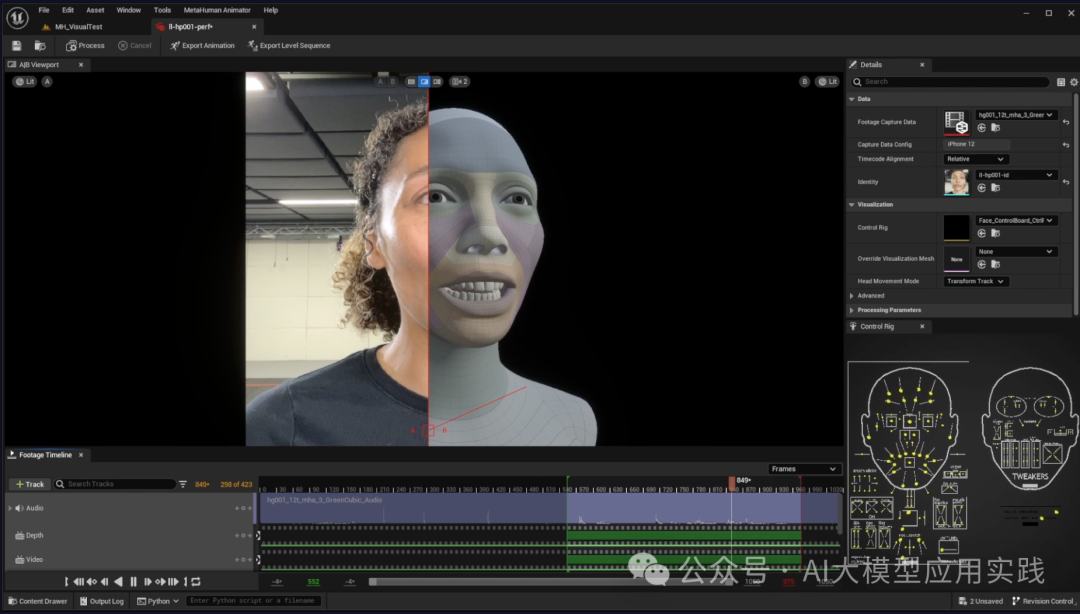Expand the Audio track
The height and width of the screenshot is (614, 1080).
point(10,508)
